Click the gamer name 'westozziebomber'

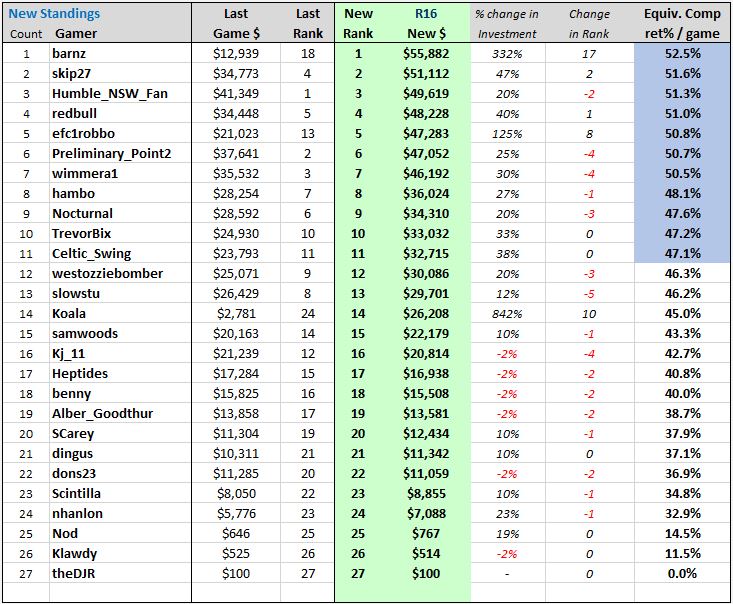pos(108,273)
